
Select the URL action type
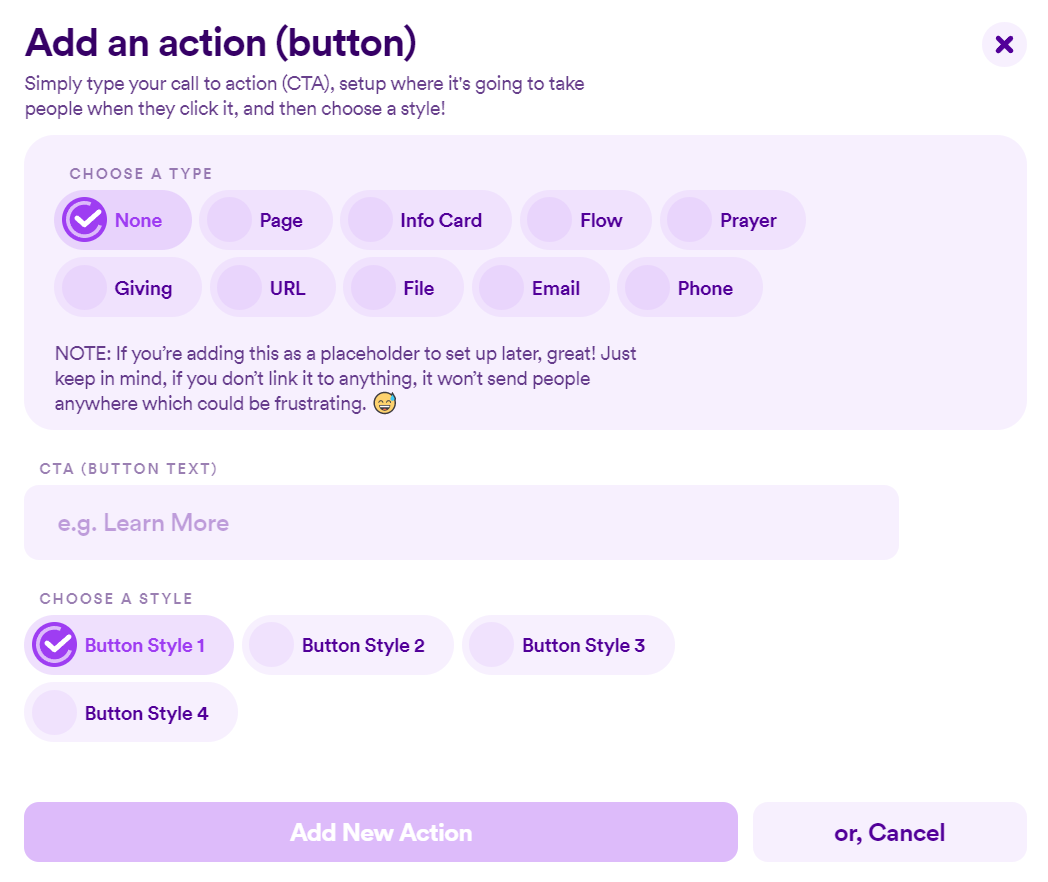(272, 287)
